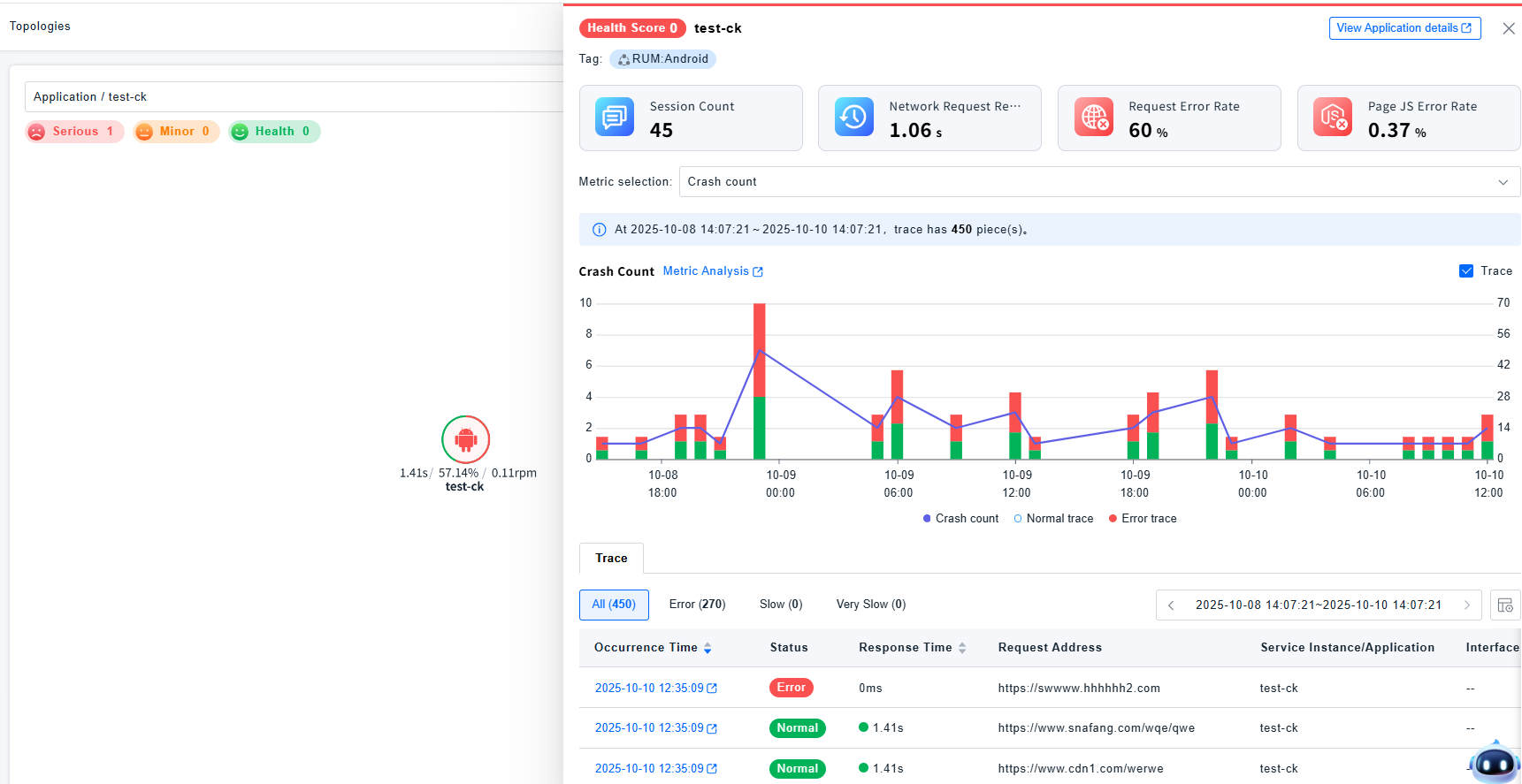Click the Android app node icon in topology
The height and width of the screenshot is (784, 1522).
(465, 439)
